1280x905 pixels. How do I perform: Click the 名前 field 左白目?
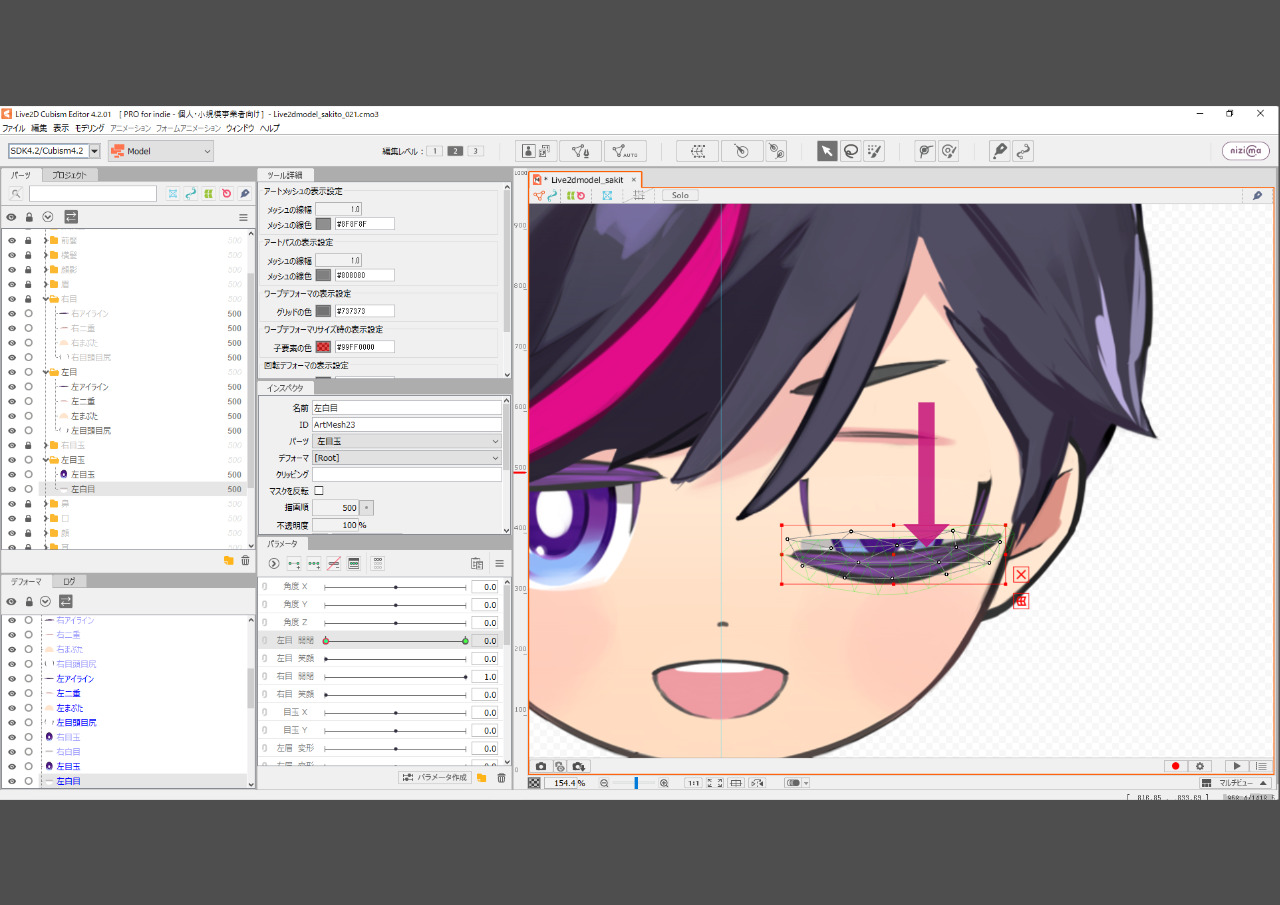point(406,408)
